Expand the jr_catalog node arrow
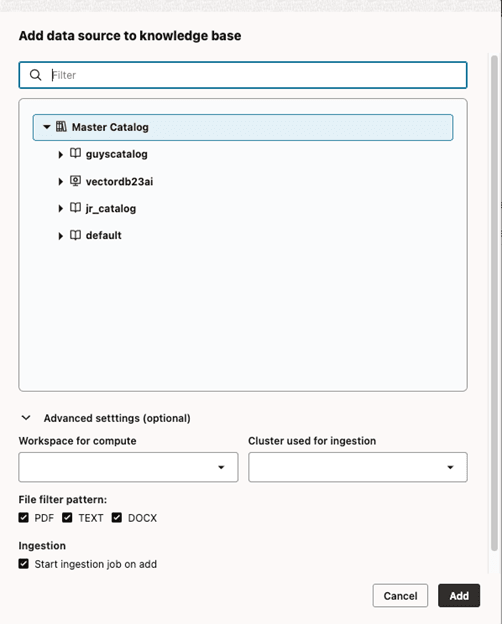This screenshot has width=502, height=624. coord(61,209)
